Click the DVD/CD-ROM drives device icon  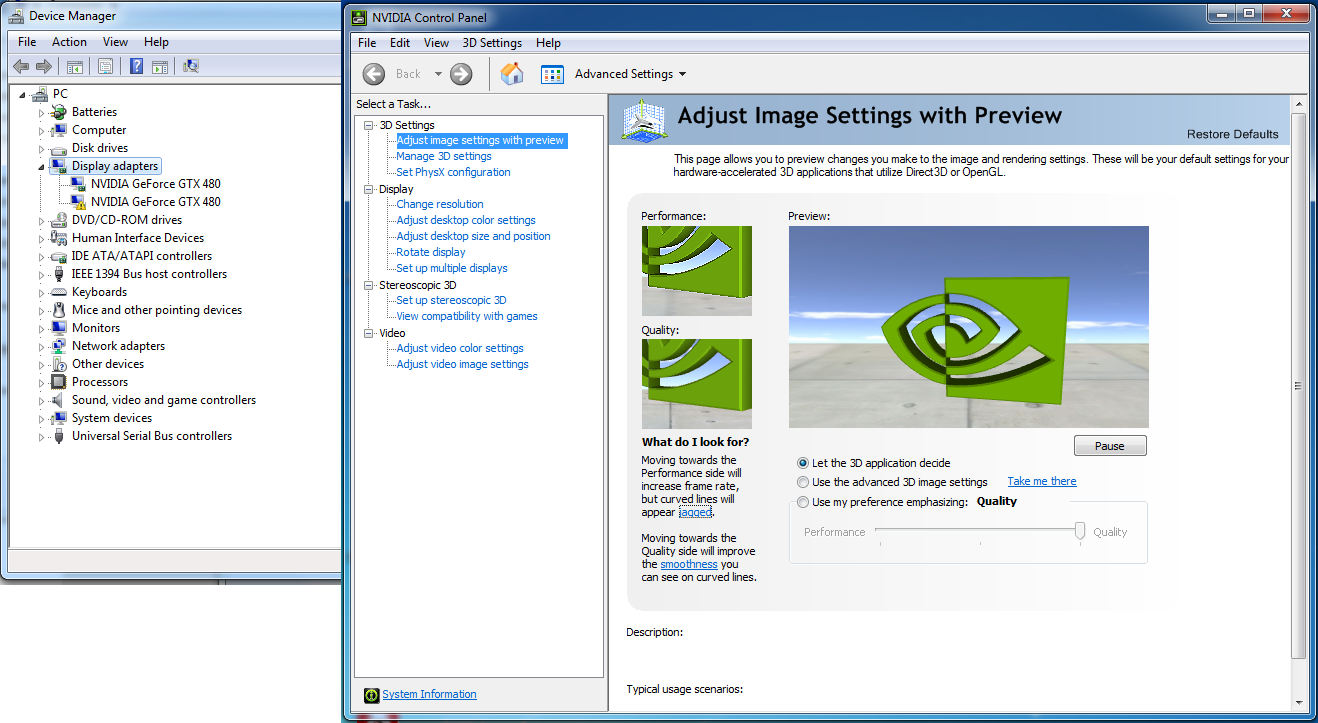coord(59,220)
